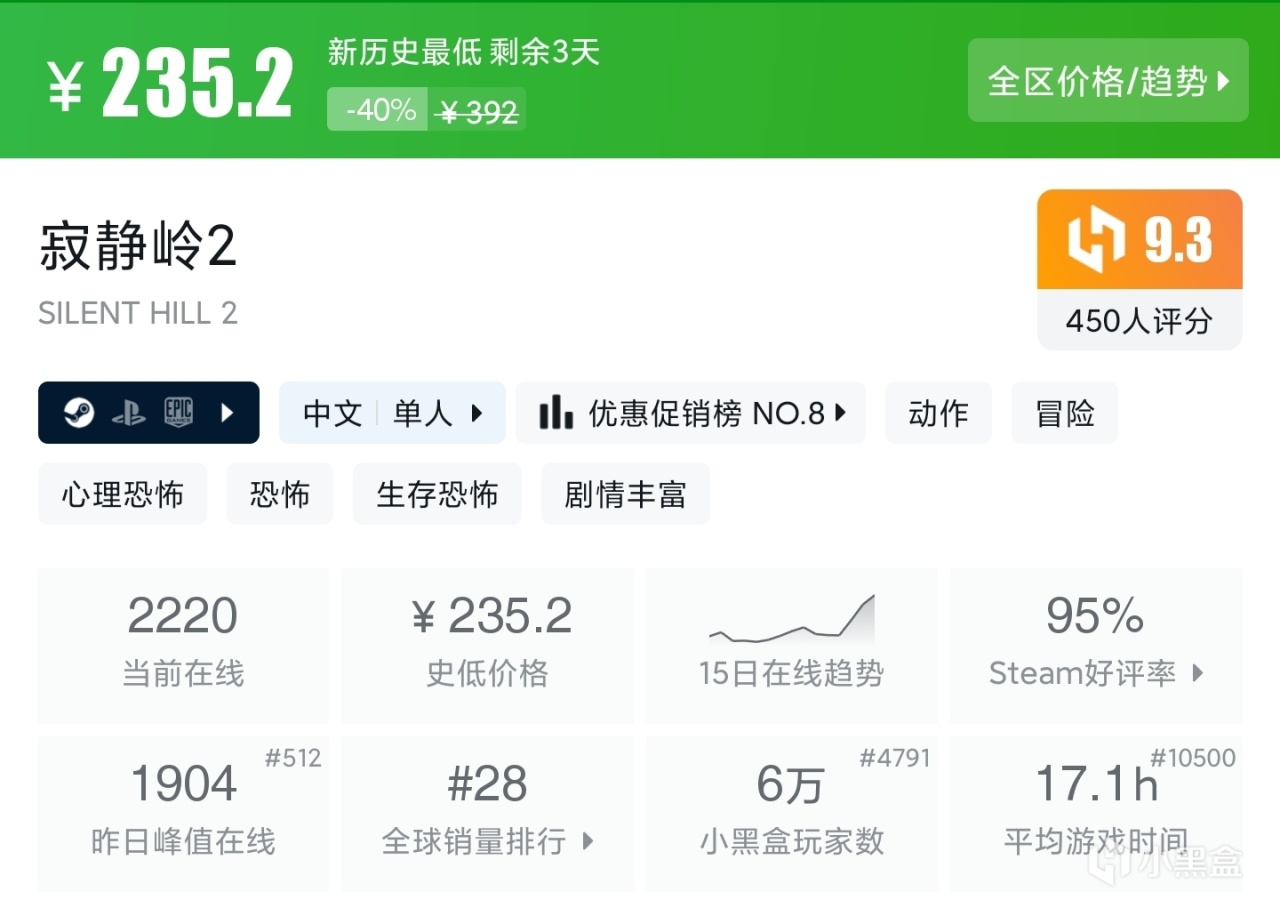Image resolution: width=1280 pixels, height=908 pixels.
Task: Click the Steam platform icon
Action: point(79,413)
